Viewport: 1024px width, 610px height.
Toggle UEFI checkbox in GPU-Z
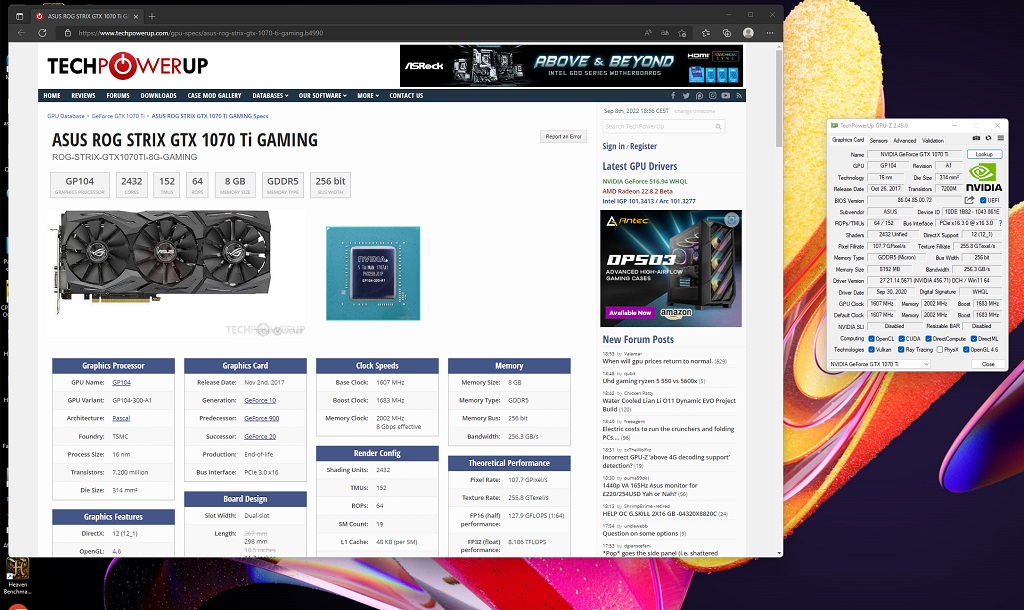(x=984, y=201)
